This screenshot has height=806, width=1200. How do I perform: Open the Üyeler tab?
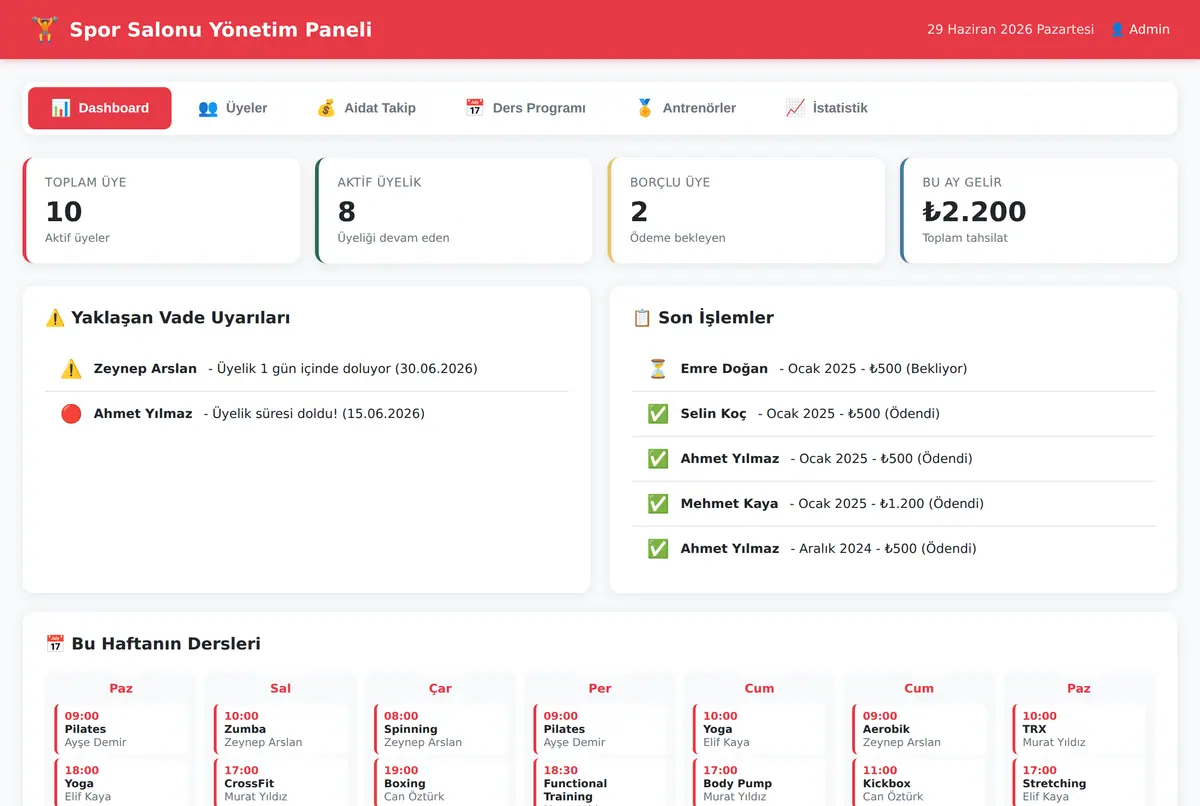233,108
